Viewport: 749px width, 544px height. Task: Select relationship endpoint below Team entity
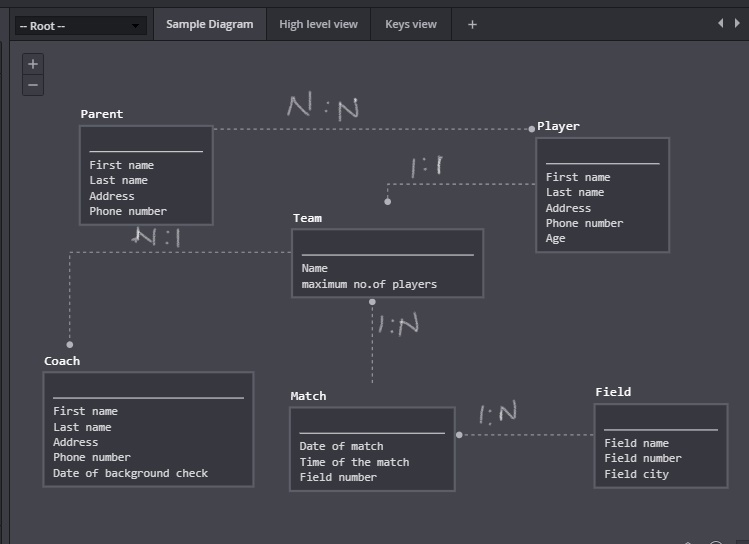(x=372, y=302)
